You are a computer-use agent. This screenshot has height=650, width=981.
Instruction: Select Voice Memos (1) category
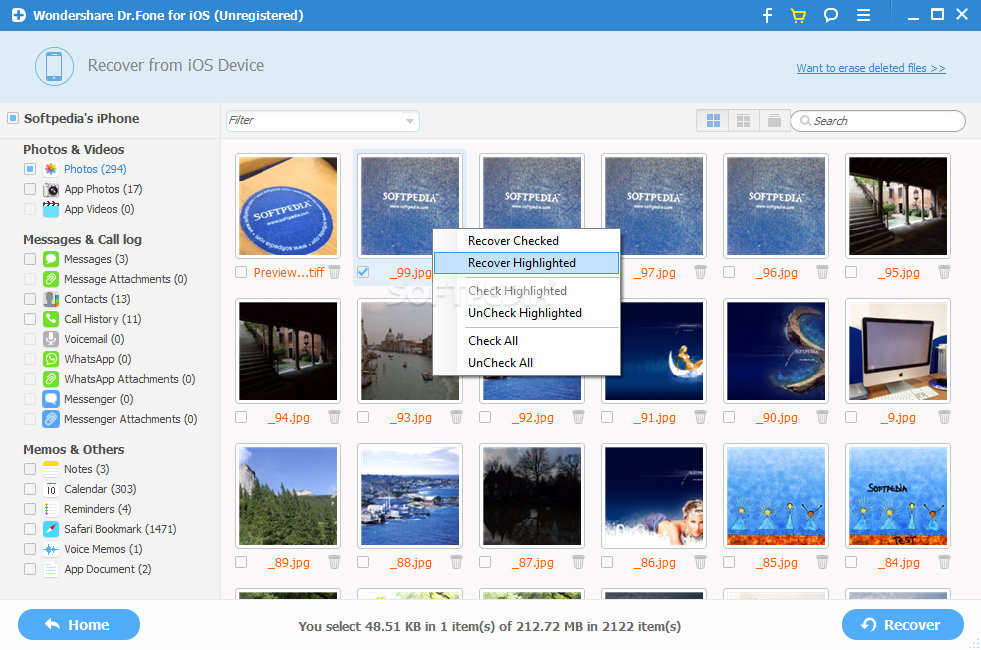point(103,549)
